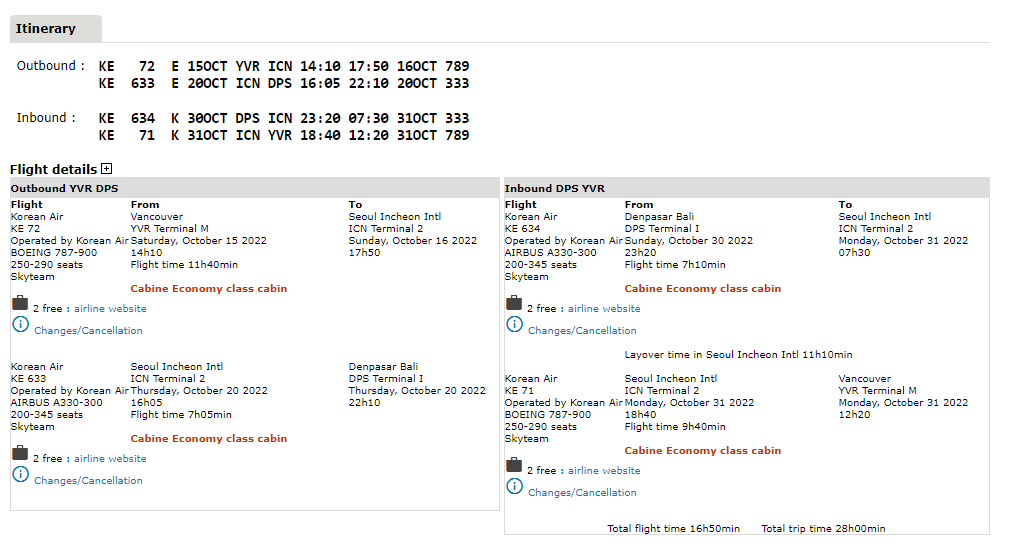Click the baggage icon for flight KE 634
Image resolution: width=1014 pixels, height=546 pixels.
(514, 304)
